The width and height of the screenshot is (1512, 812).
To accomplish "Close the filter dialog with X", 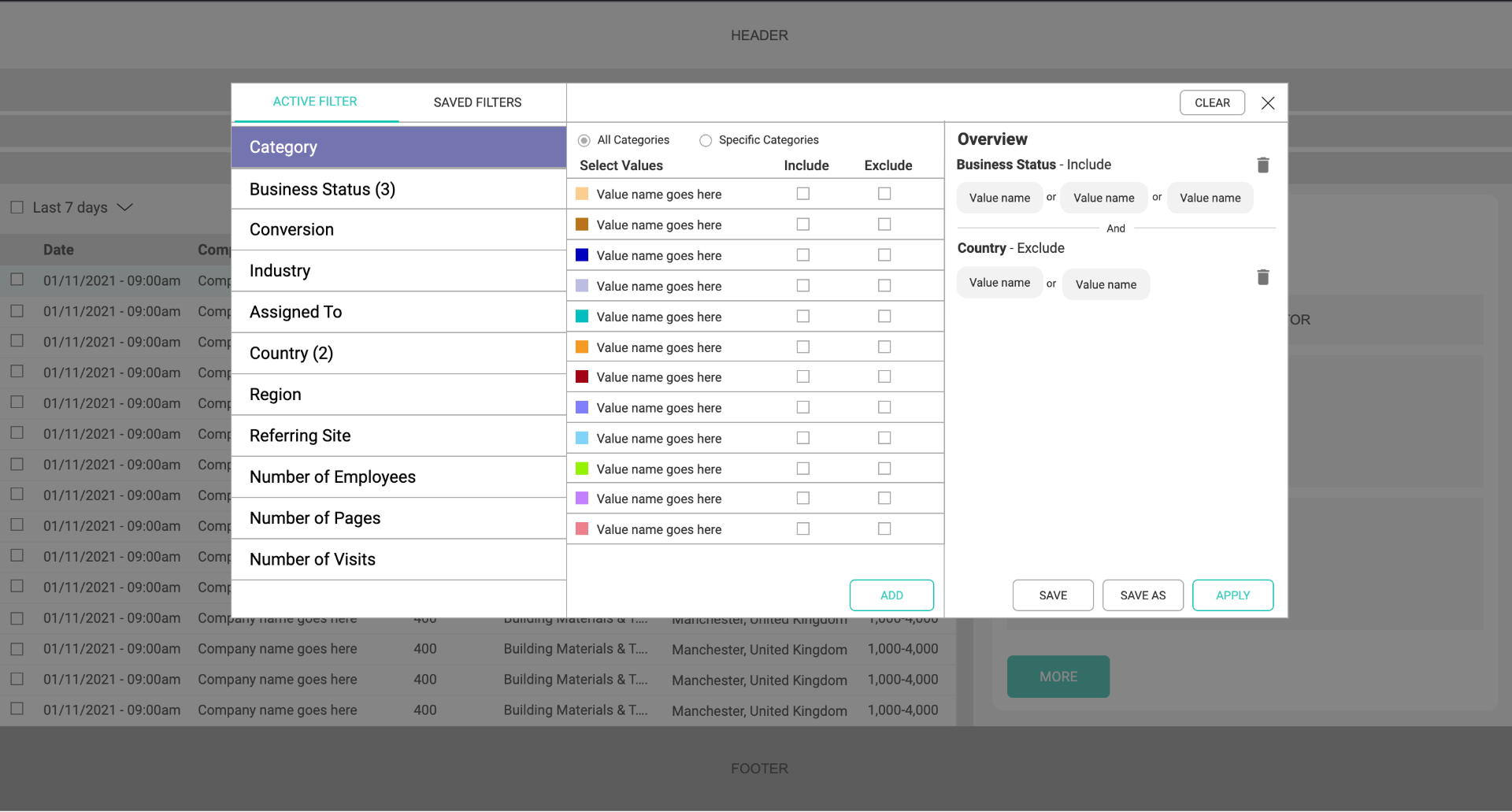I will click(x=1268, y=103).
